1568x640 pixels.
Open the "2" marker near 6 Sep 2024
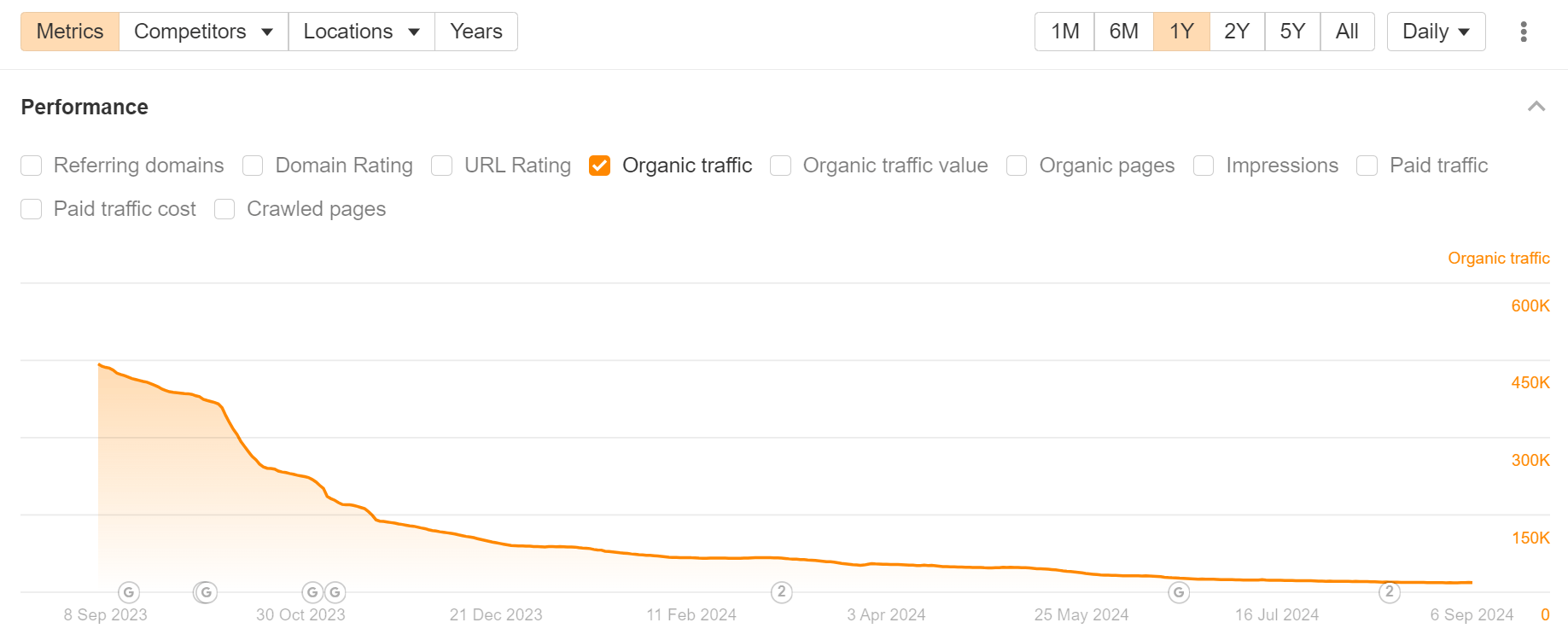(x=1390, y=591)
